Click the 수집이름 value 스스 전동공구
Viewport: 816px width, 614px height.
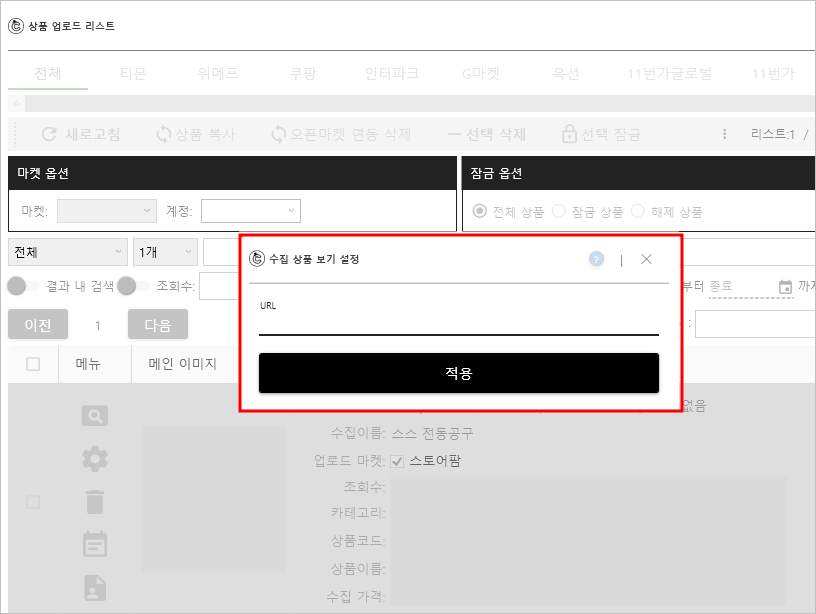[432, 433]
